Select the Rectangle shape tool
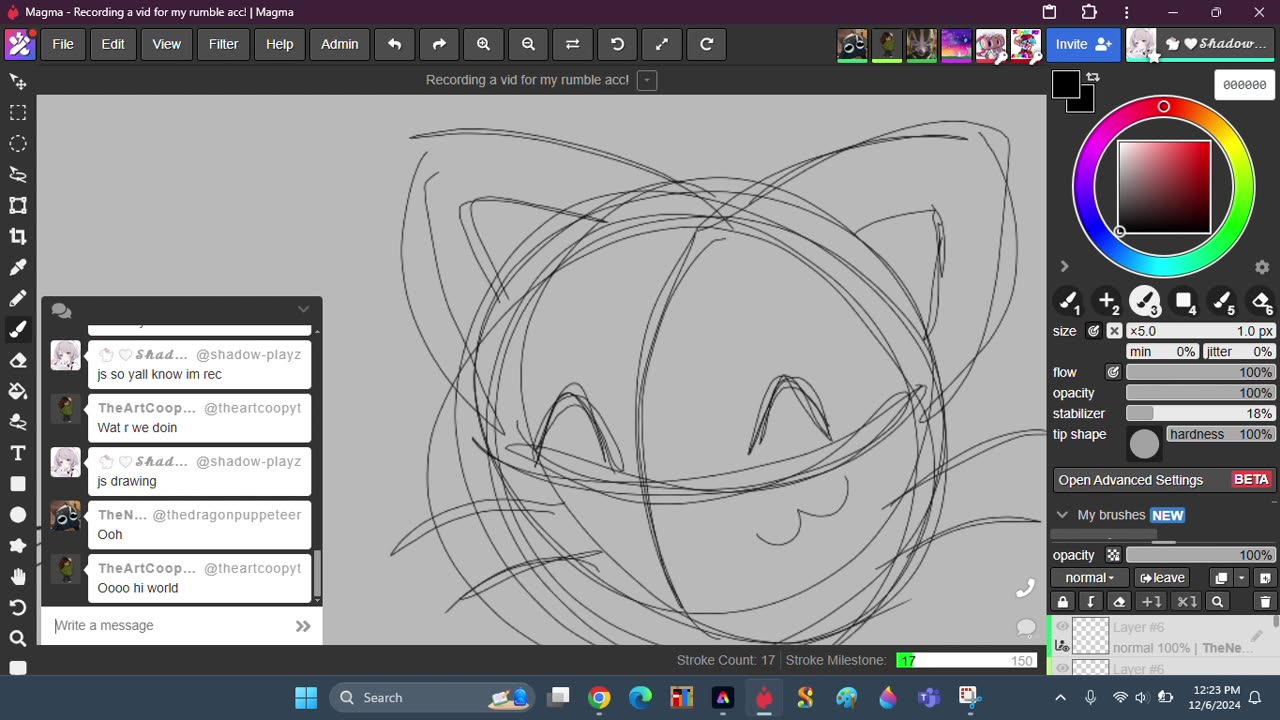Viewport: 1280px width, 720px height. coord(18,484)
